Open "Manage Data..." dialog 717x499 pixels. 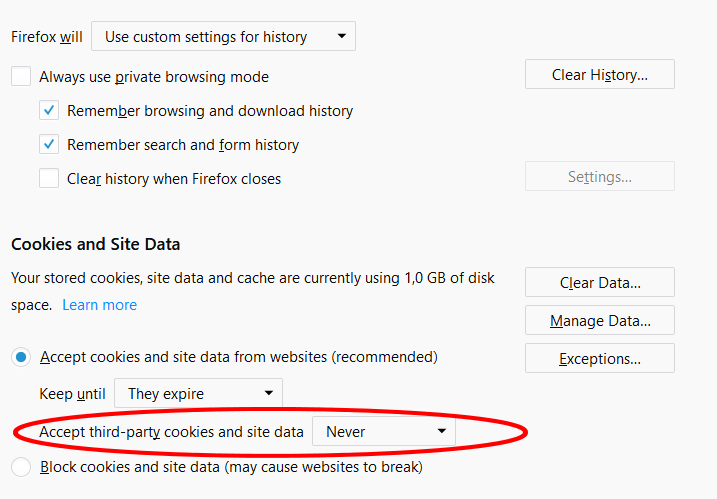pyautogui.click(x=599, y=321)
